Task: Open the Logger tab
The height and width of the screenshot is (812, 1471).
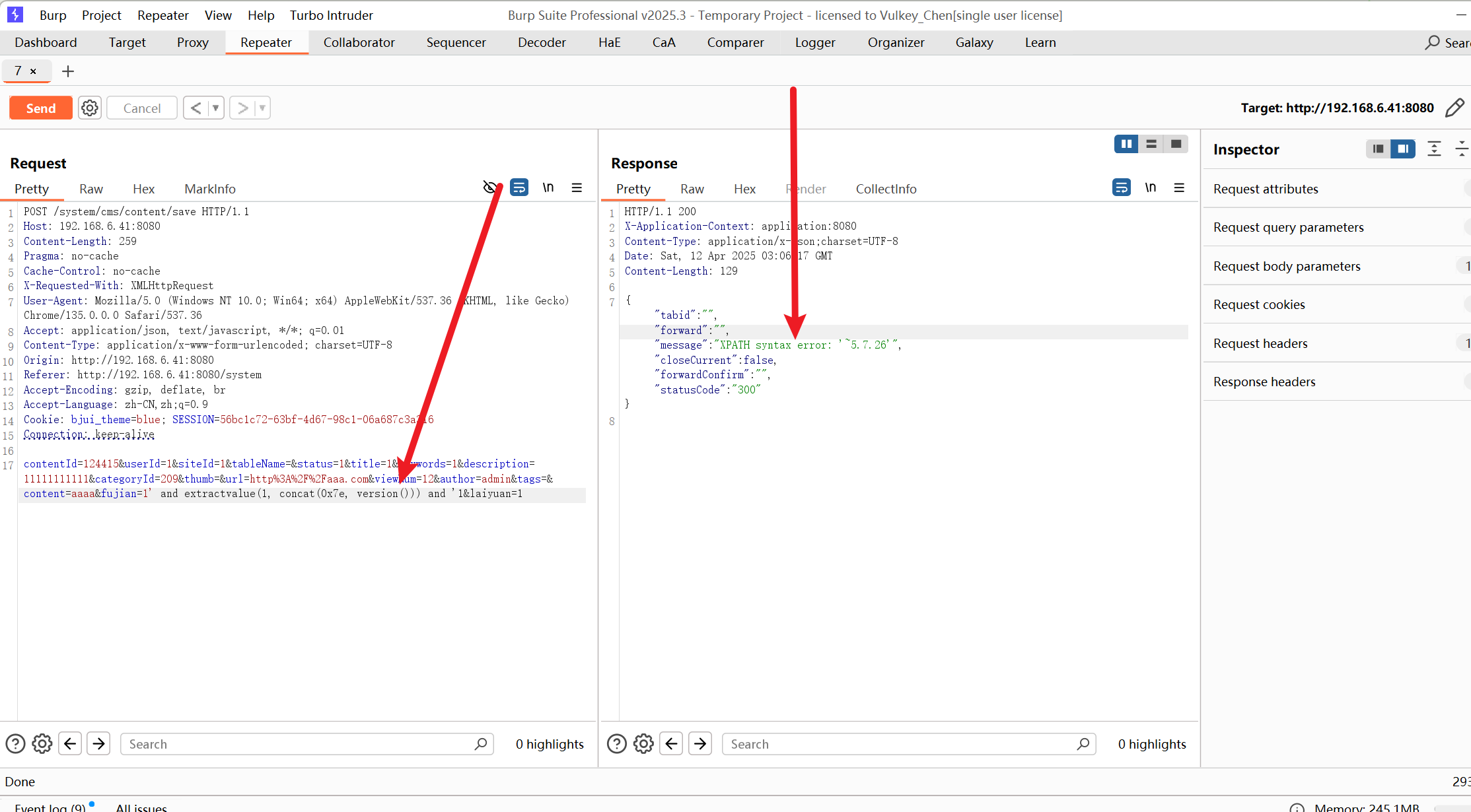Action: [x=815, y=42]
